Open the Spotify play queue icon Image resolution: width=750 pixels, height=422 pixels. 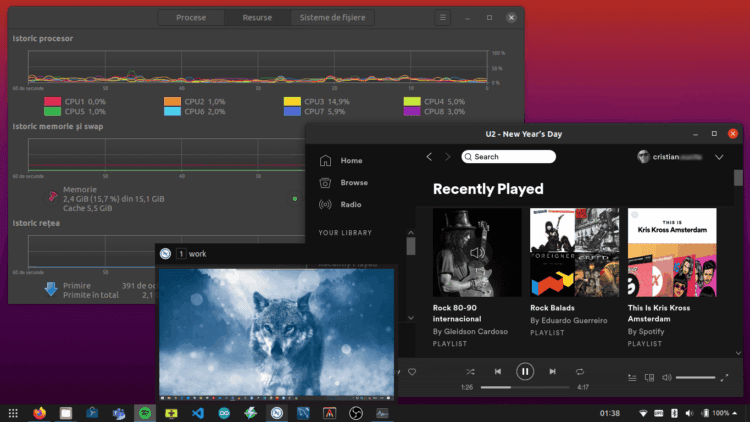pyautogui.click(x=632, y=378)
